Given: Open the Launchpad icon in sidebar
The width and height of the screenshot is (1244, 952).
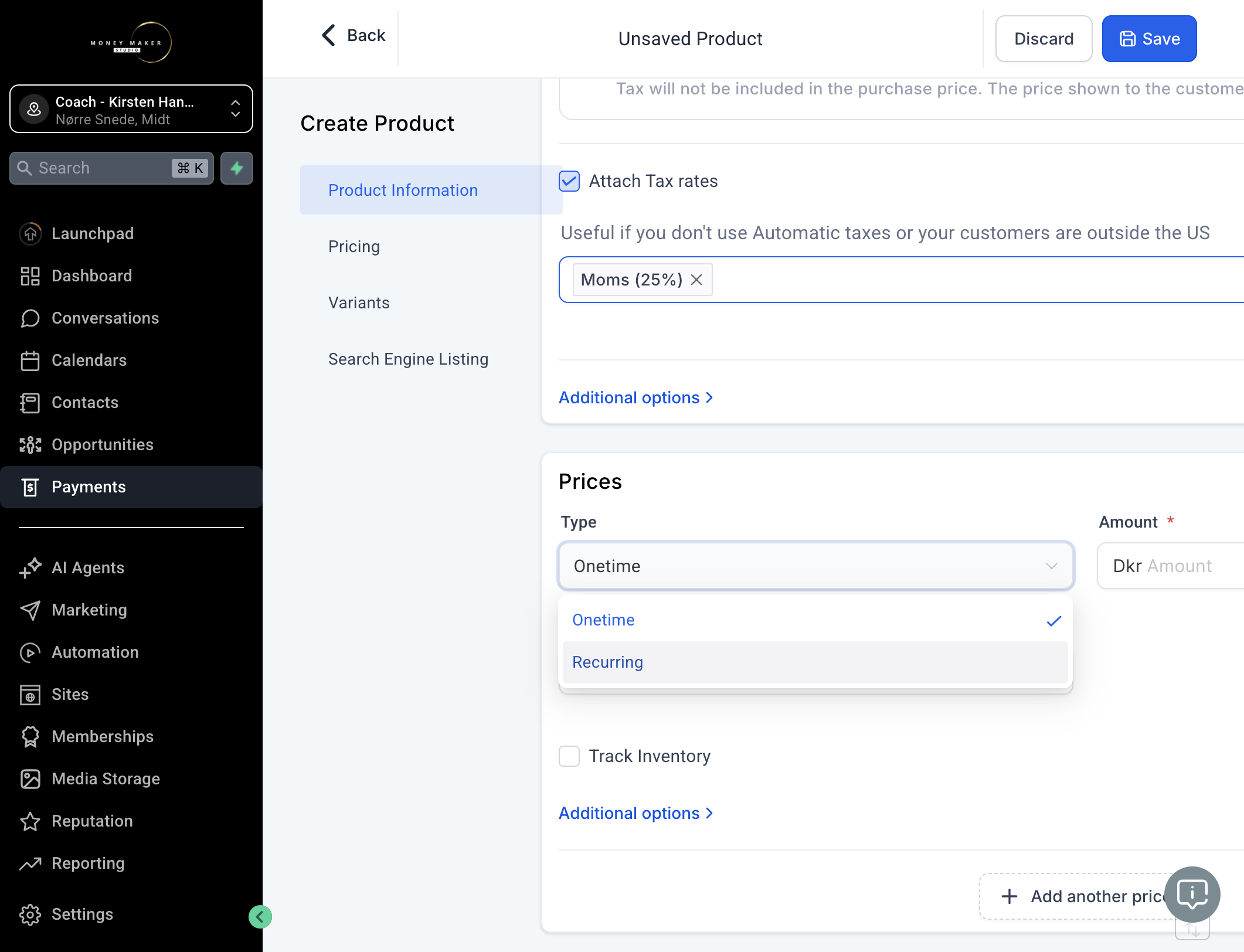Looking at the screenshot, I should [30, 233].
